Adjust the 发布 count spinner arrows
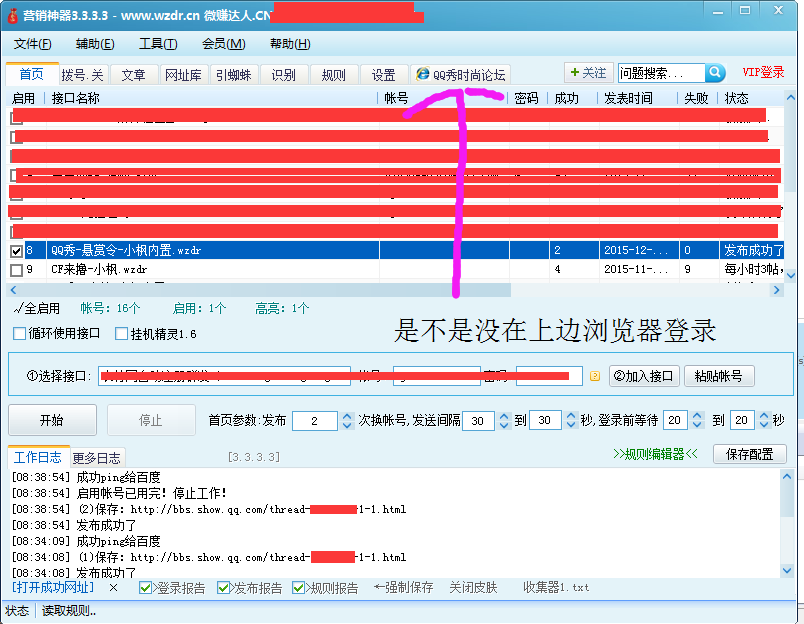804x624 pixels. click(347, 421)
